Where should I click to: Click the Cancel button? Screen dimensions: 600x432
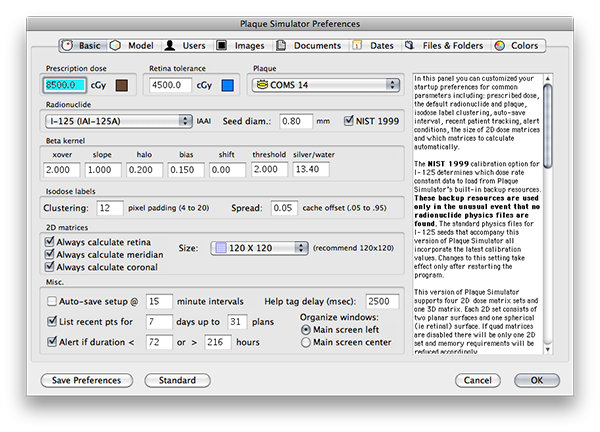(478, 380)
